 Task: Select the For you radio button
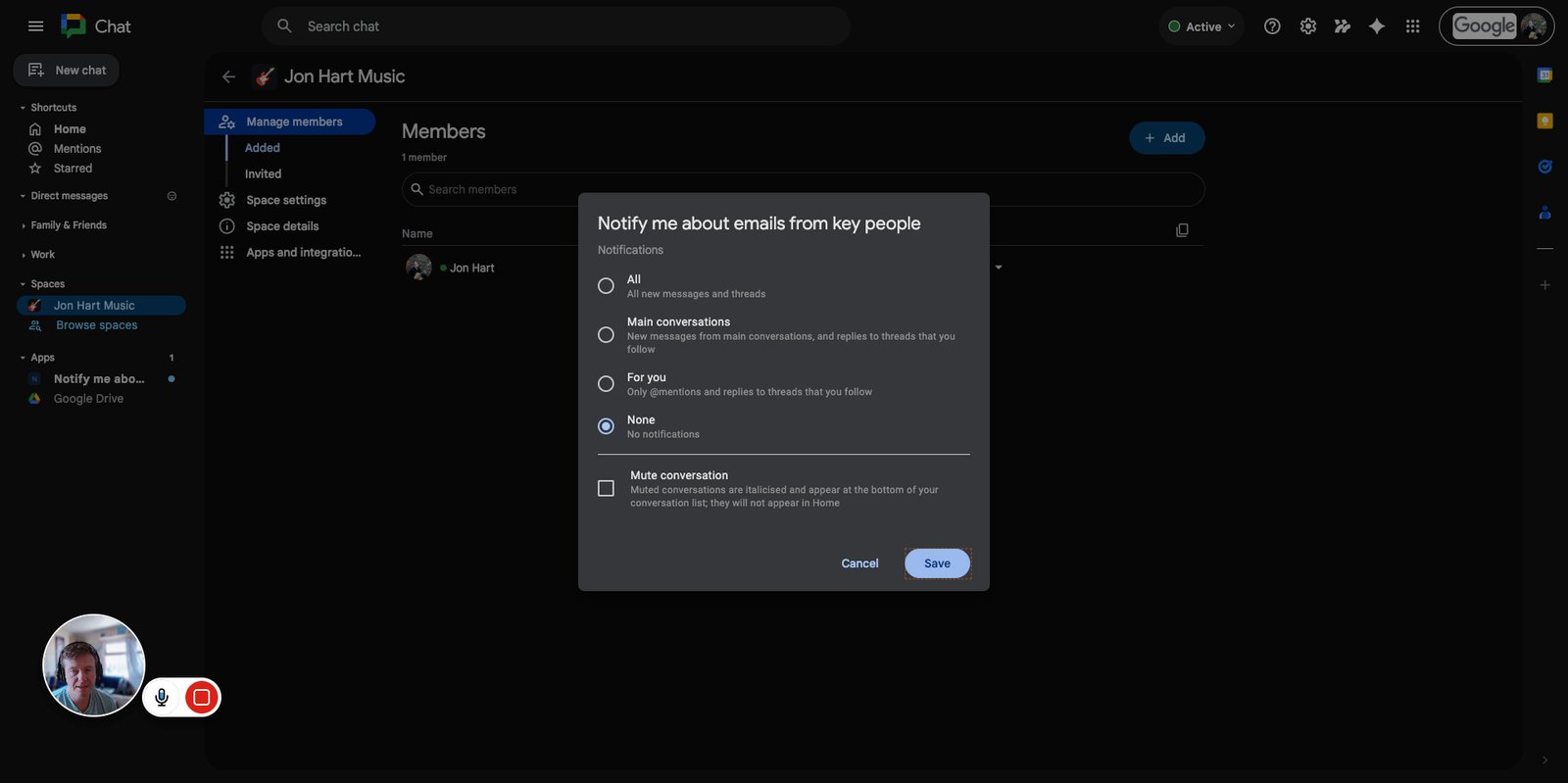pos(606,384)
